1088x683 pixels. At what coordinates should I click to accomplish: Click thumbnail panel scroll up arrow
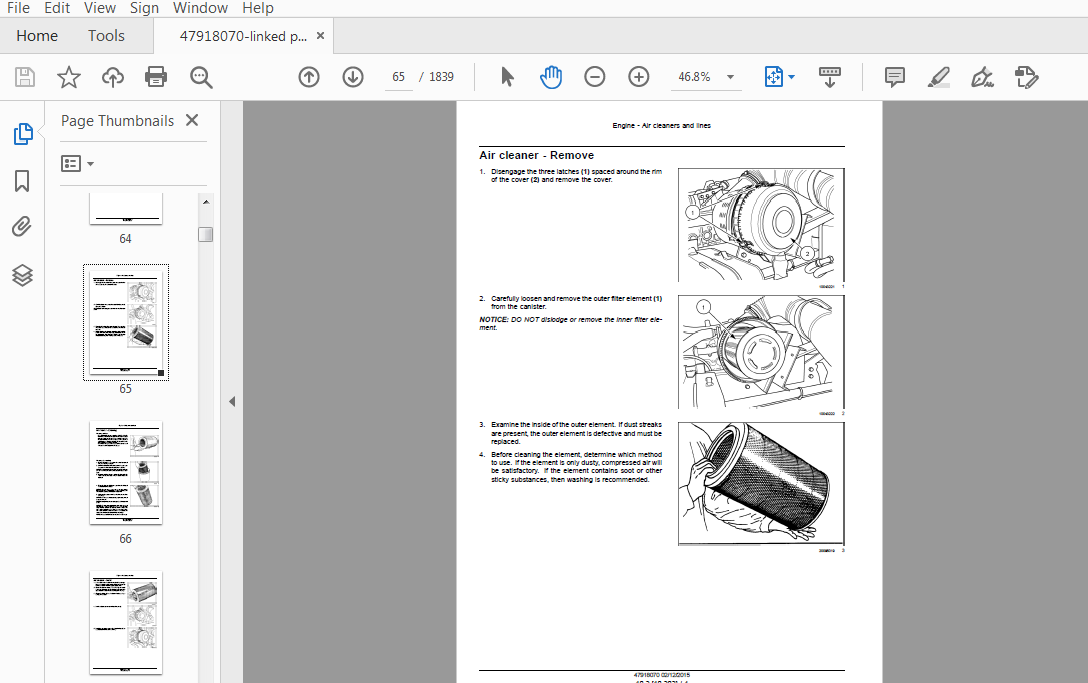tap(205, 202)
